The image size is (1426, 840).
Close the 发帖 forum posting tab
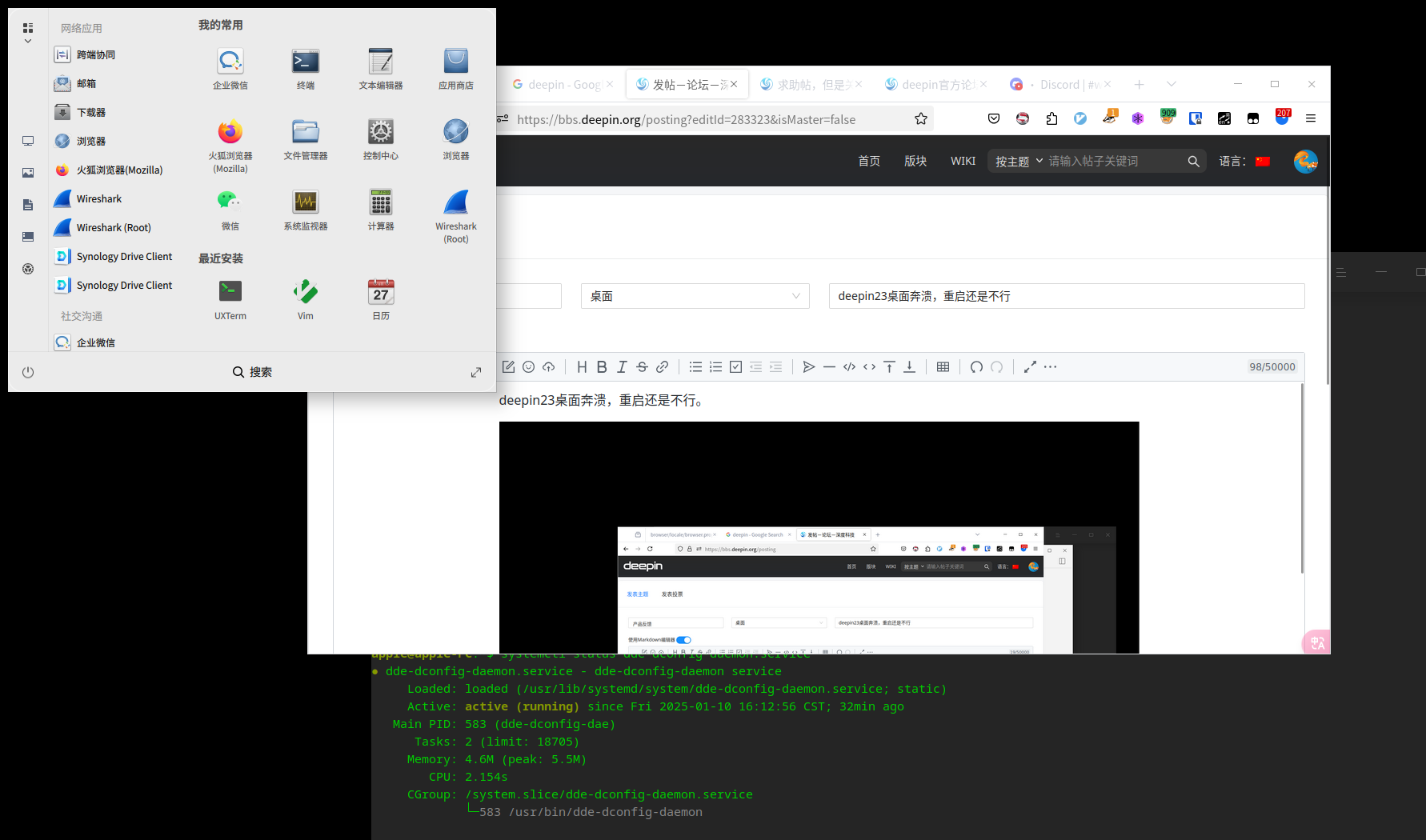coord(734,84)
